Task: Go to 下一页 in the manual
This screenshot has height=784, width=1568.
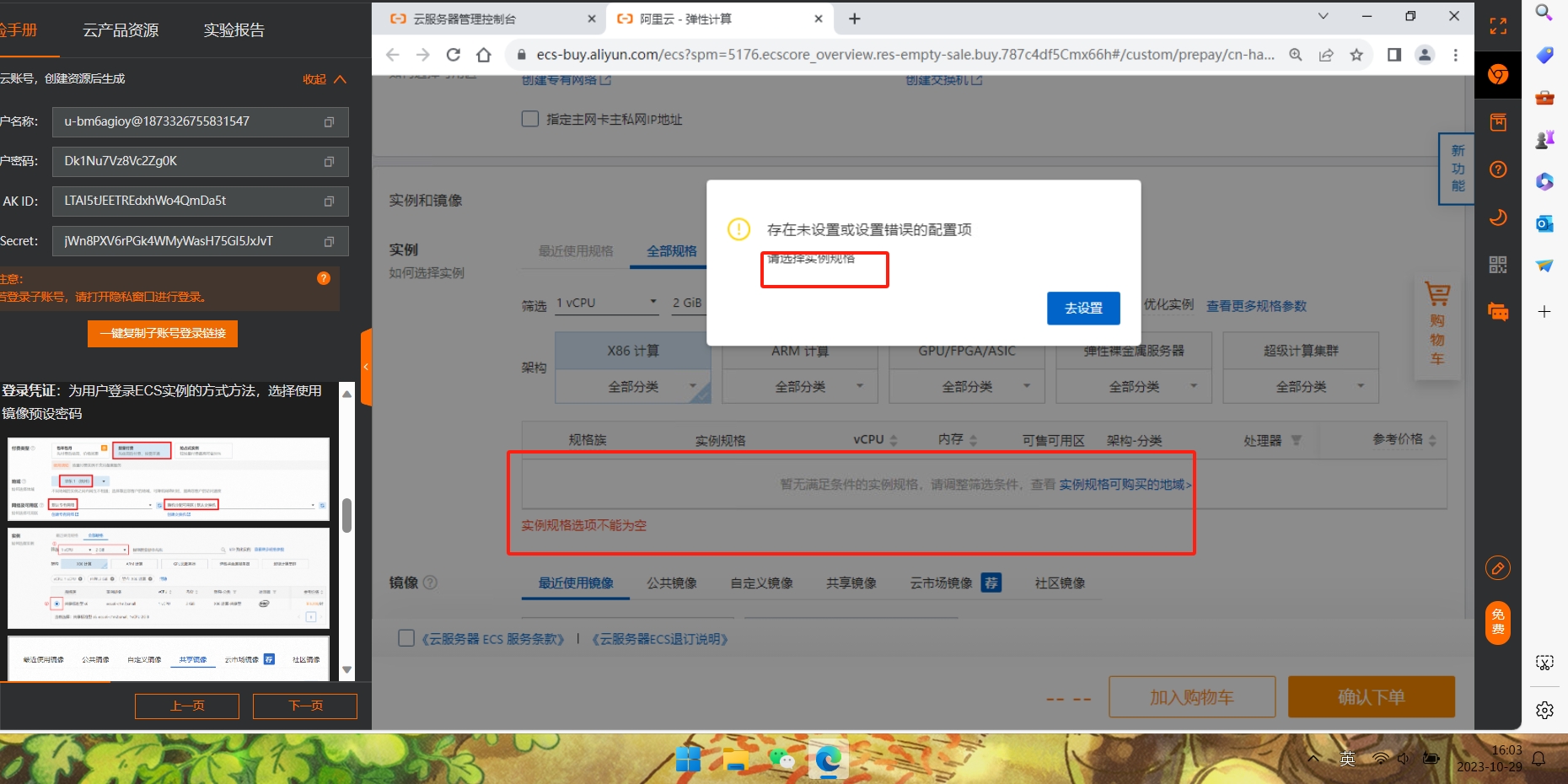Action: [x=305, y=706]
